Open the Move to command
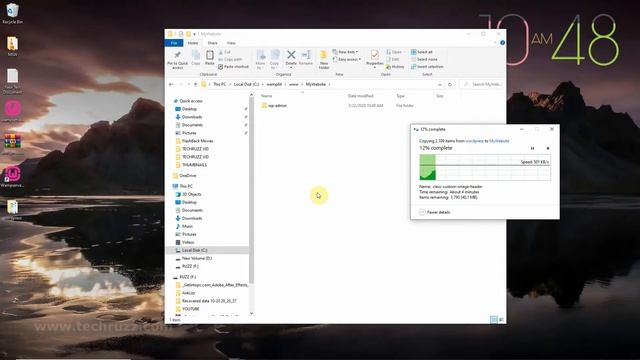Image resolution: width=640 pixels, height=360 pixels. pos(260,59)
